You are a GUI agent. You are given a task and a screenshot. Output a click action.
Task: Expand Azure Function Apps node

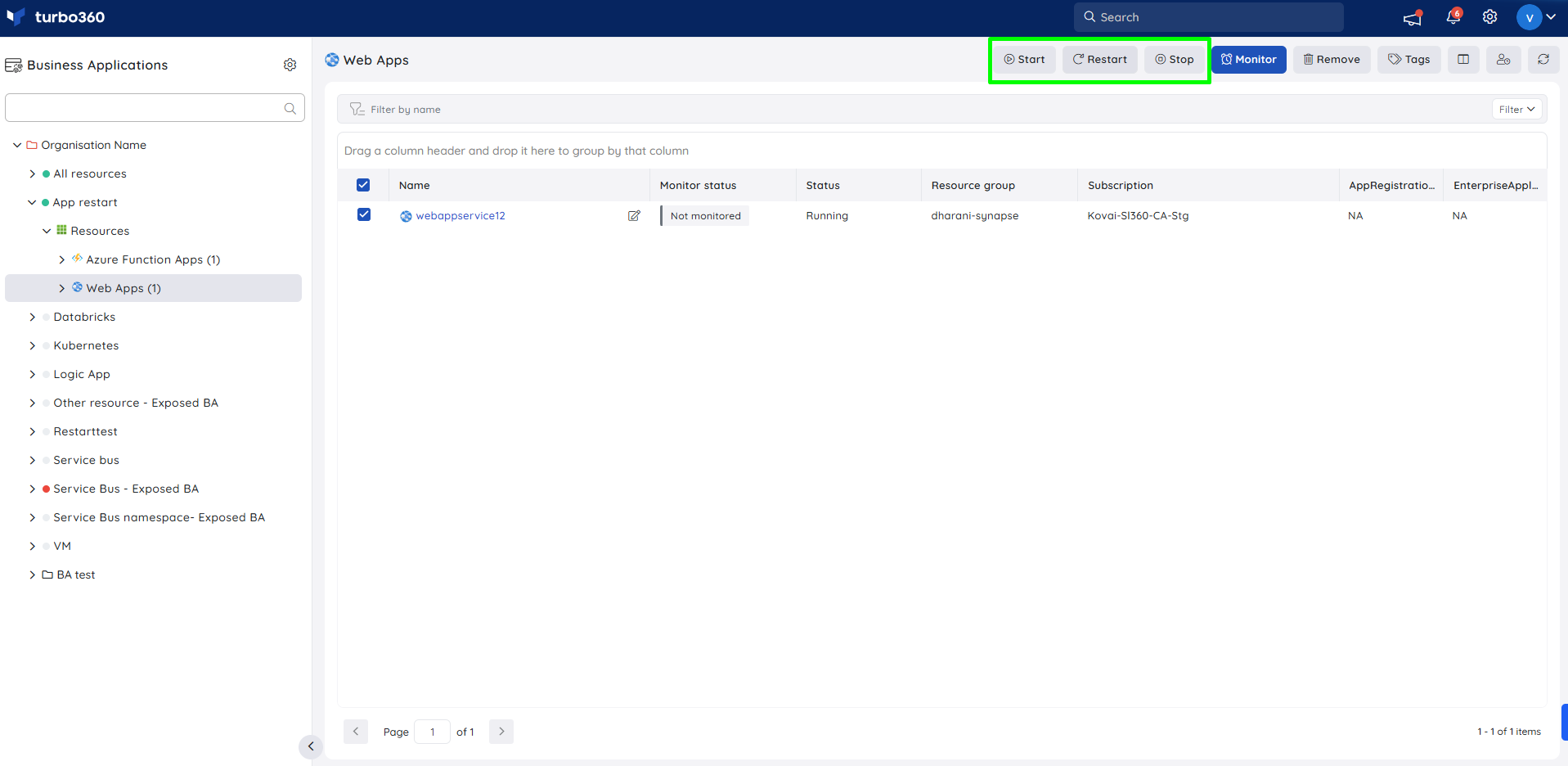[x=61, y=259]
